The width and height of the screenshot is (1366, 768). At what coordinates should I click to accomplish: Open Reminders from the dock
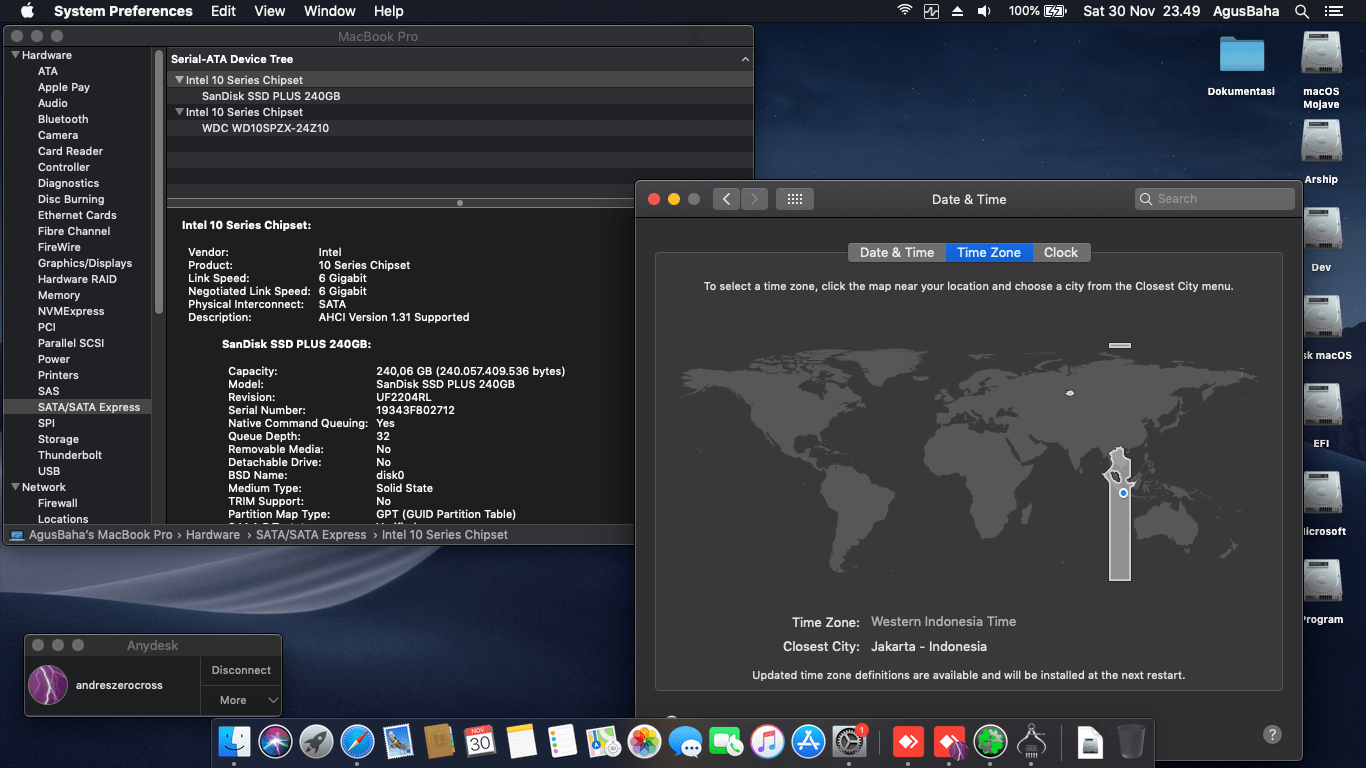[x=562, y=741]
